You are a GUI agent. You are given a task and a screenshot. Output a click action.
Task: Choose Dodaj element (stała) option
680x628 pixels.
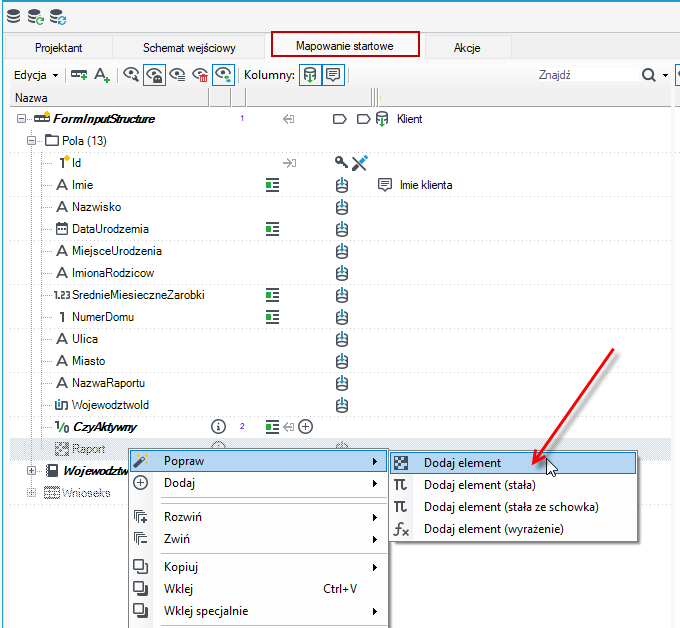[x=513, y=485]
